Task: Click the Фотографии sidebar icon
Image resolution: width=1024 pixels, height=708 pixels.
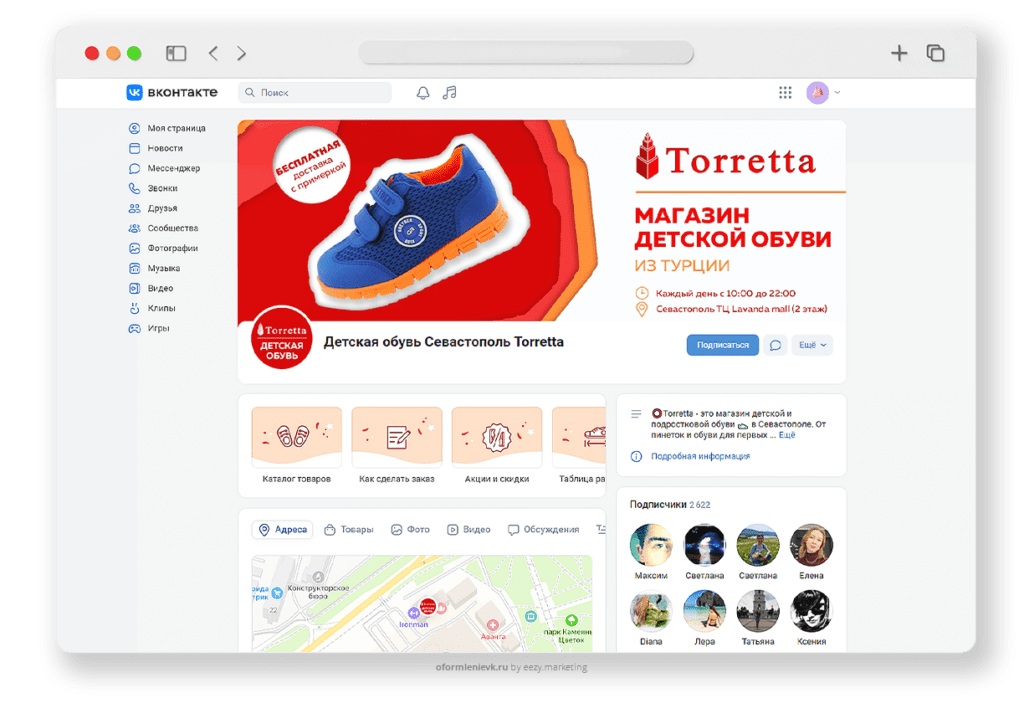Action: point(135,248)
